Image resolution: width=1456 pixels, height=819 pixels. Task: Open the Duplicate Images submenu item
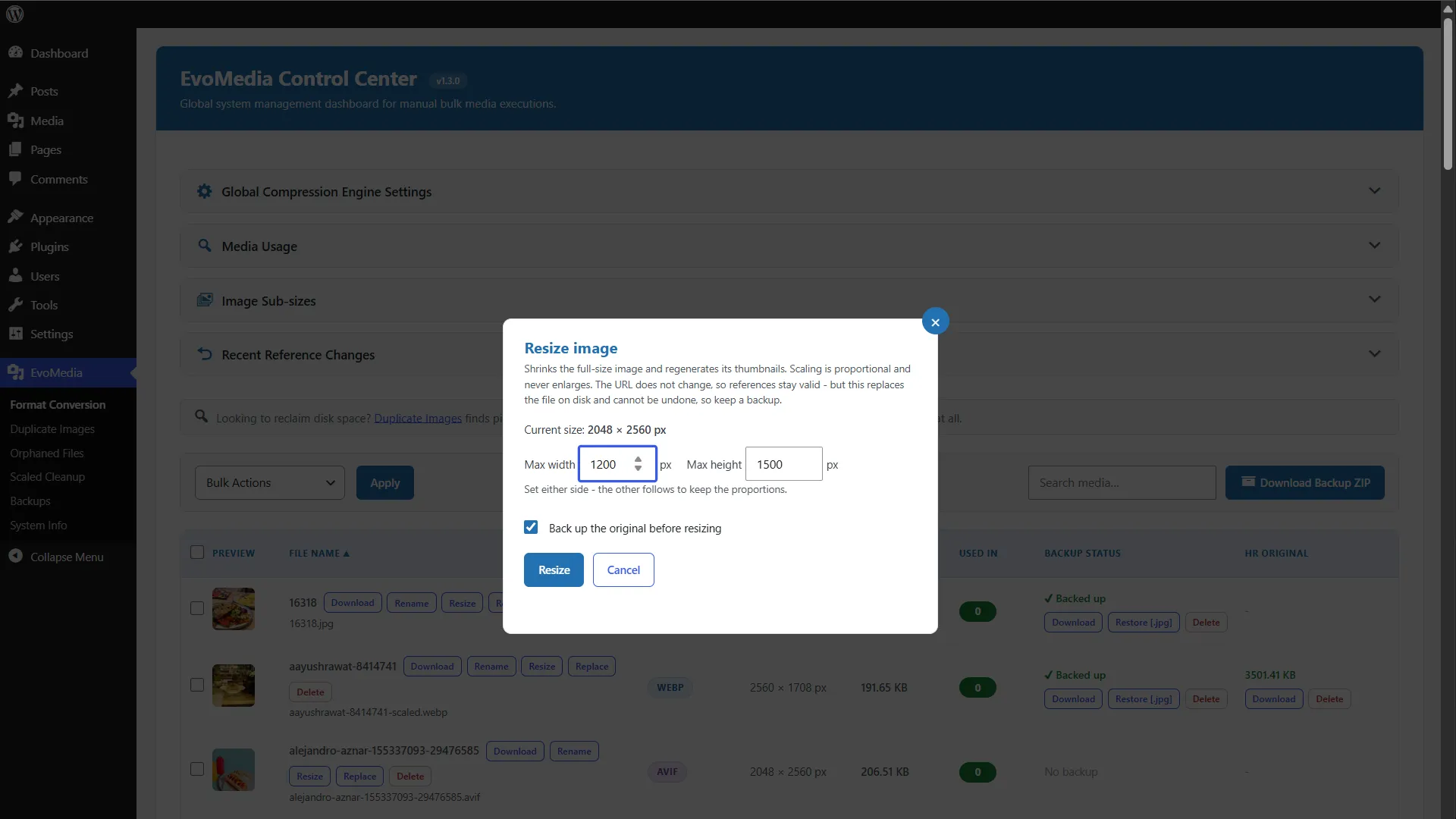[52, 429]
